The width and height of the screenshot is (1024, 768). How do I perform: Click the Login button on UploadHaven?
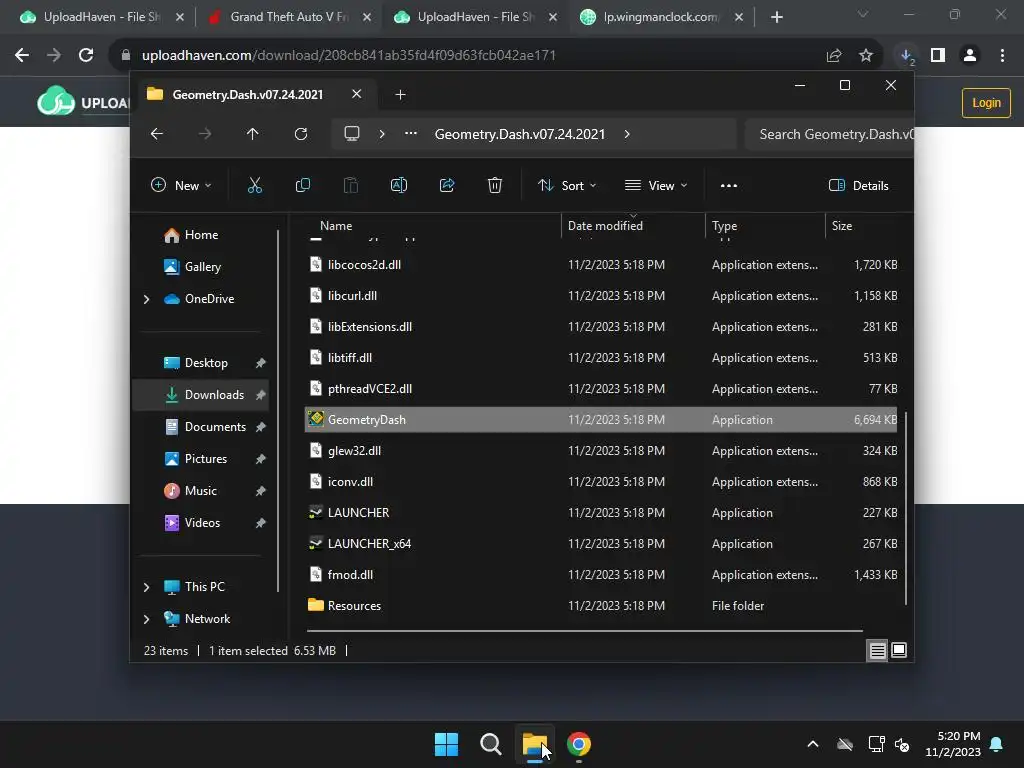[986, 103]
